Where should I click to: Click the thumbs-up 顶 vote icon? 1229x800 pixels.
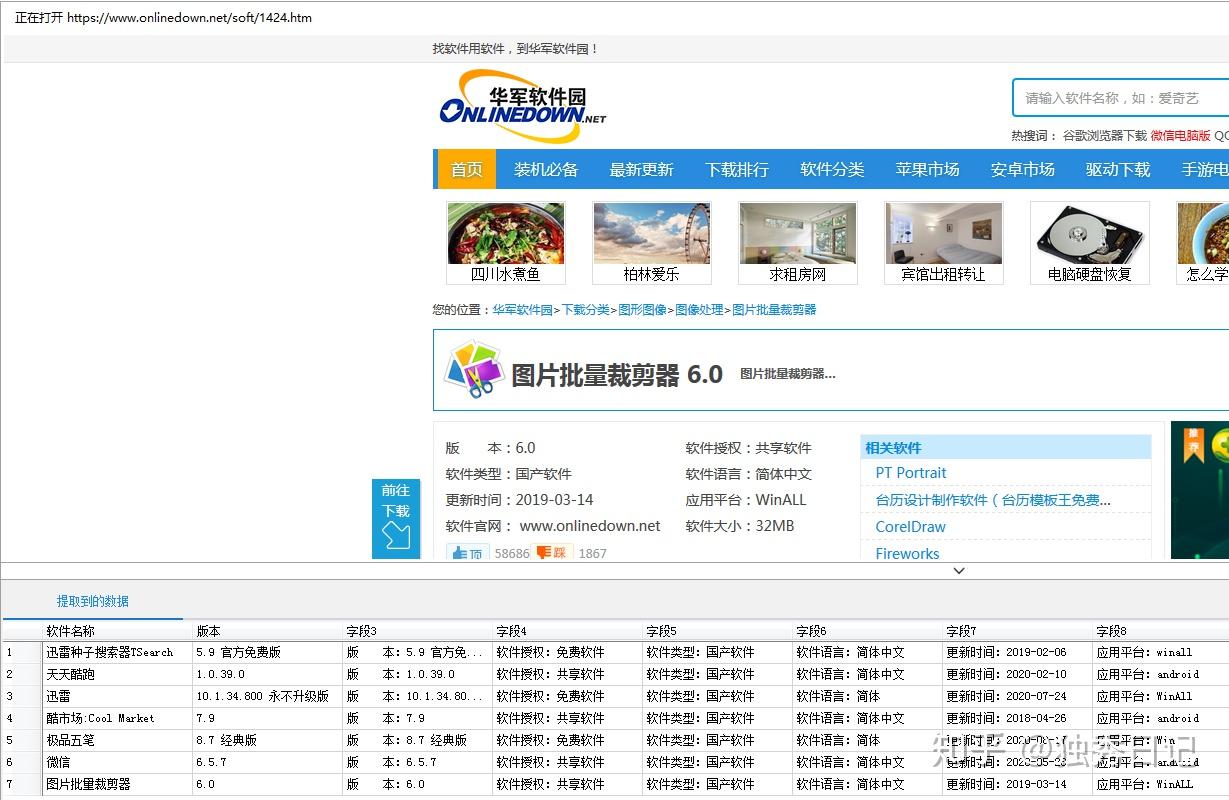pyautogui.click(x=467, y=553)
